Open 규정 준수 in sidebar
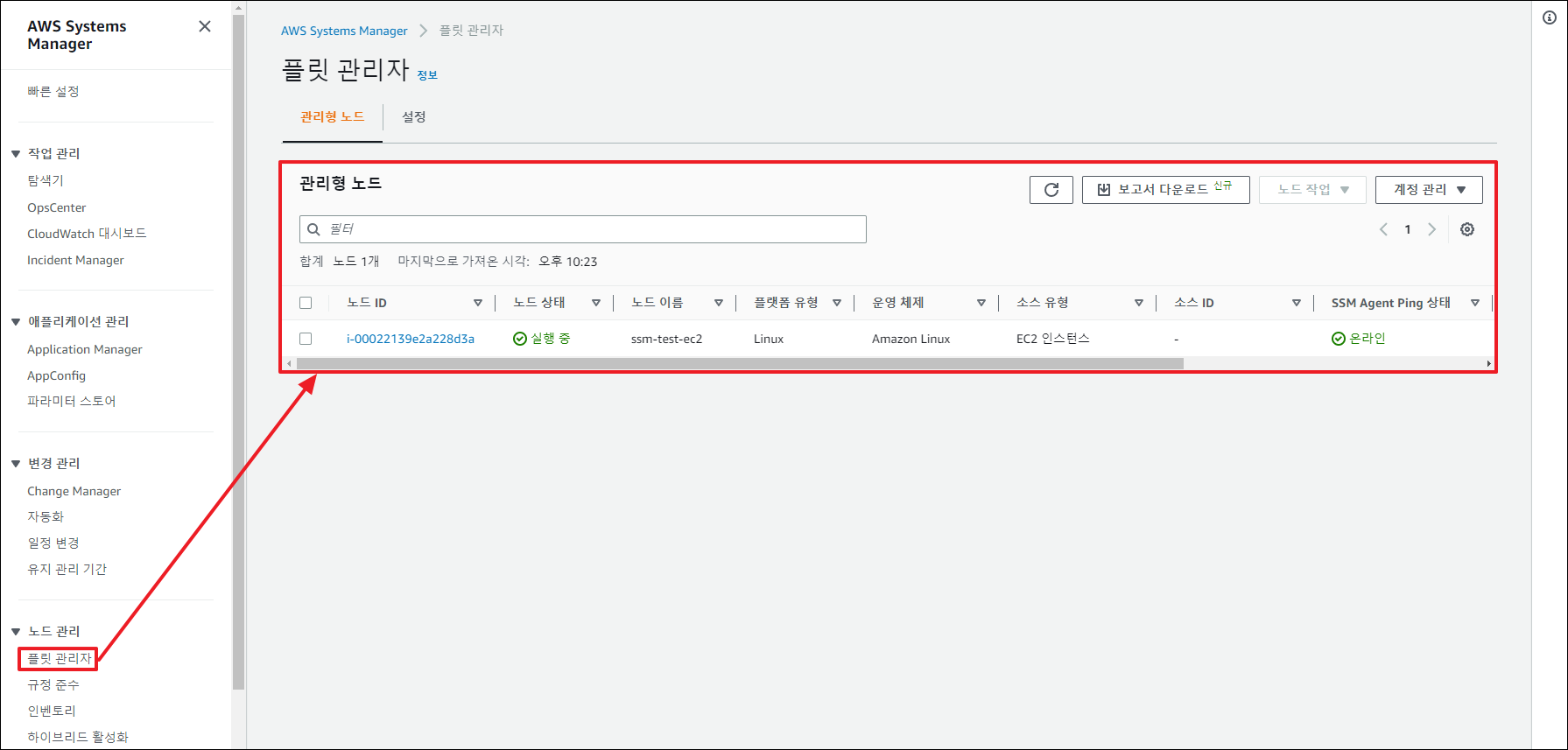Screen dimensions: 1568x750 (53, 685)
